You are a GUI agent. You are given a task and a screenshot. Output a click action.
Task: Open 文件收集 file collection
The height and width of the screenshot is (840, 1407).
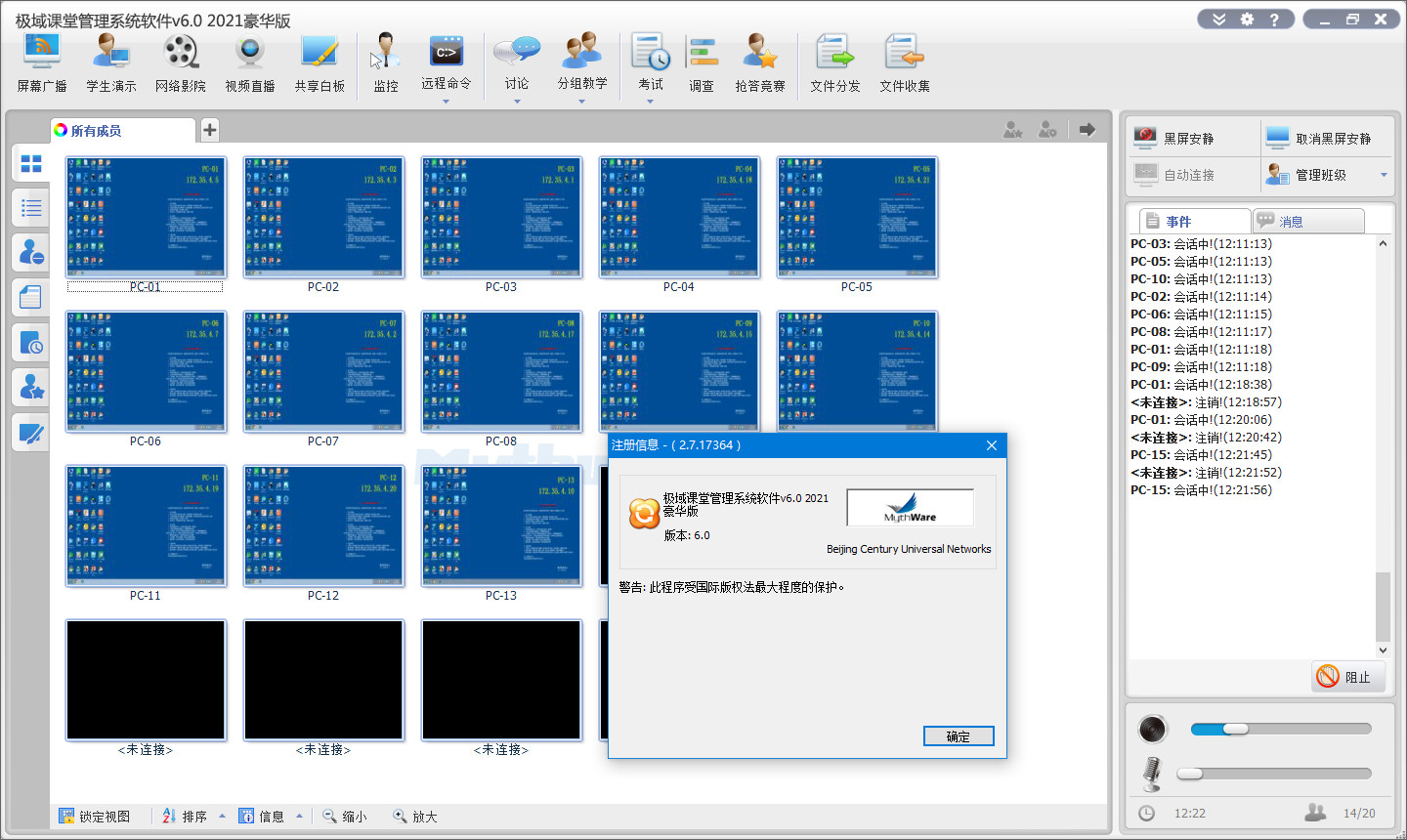[904, 63]
